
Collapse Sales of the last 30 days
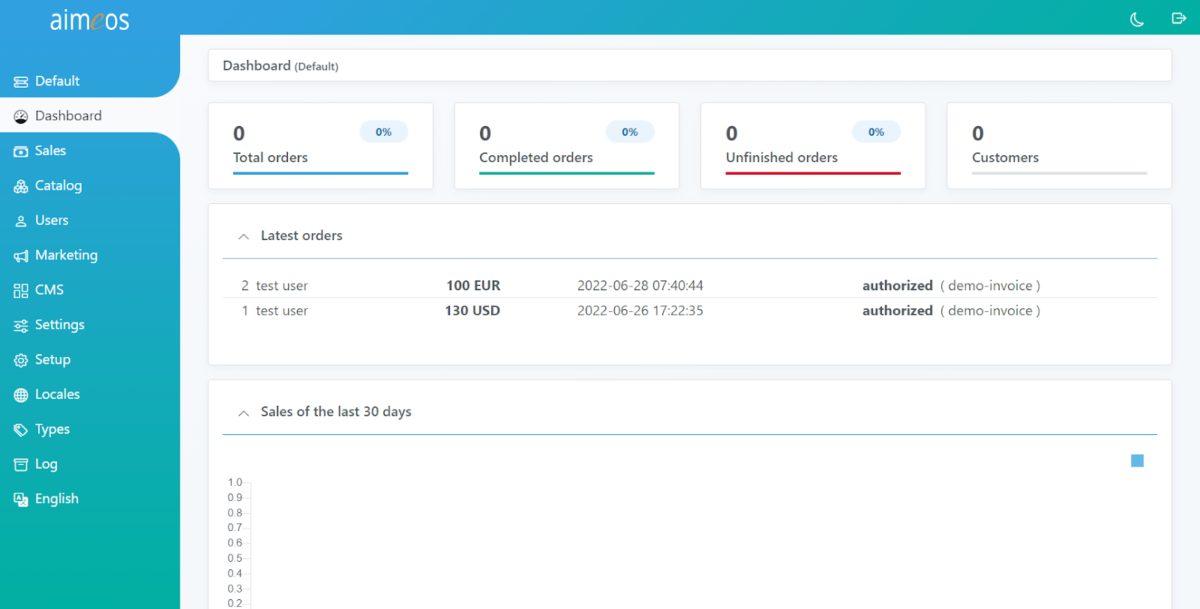click(243, 412)
